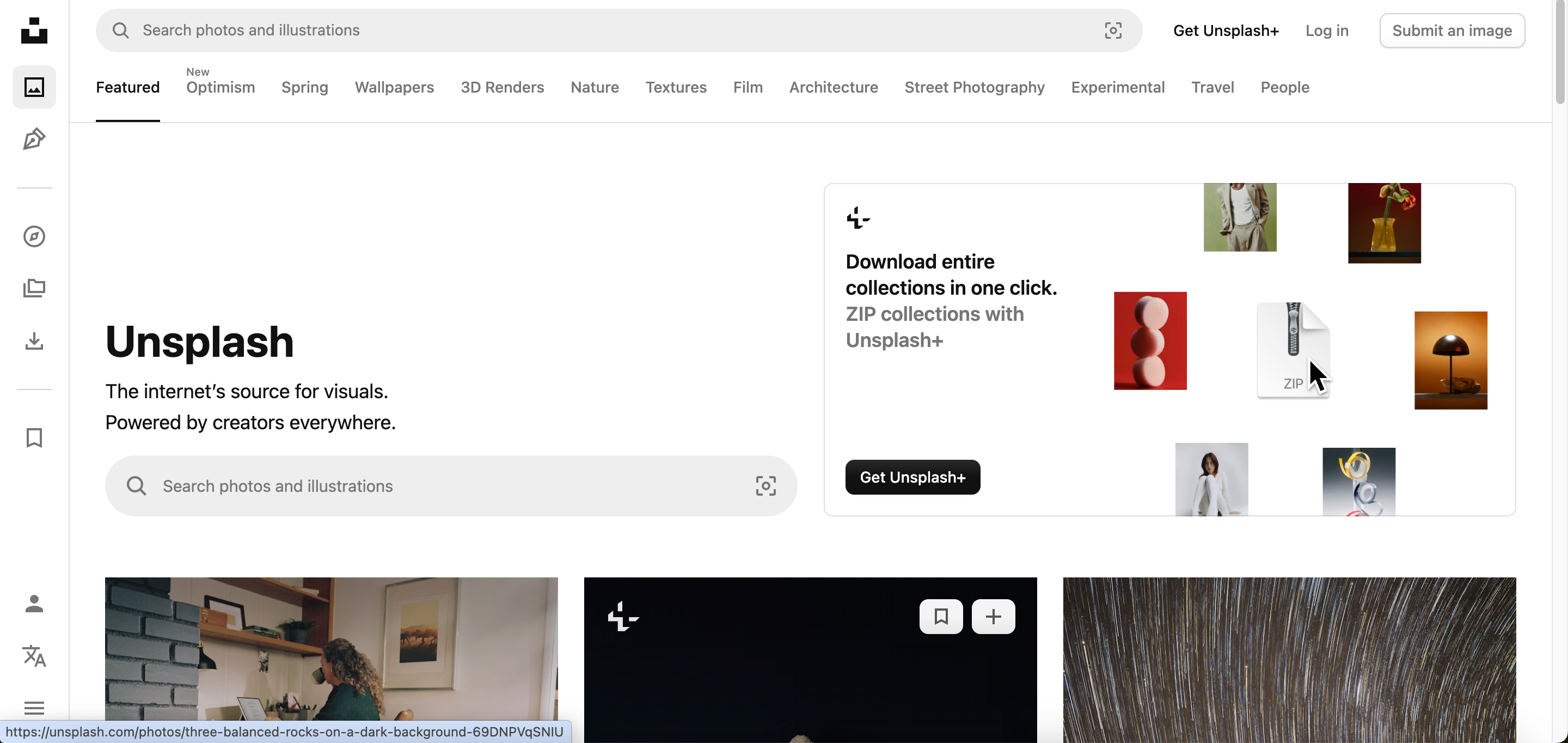Click the orange lamp thumbnail
This screenshot has width=1568, height=743.
tap(1450, 360)
